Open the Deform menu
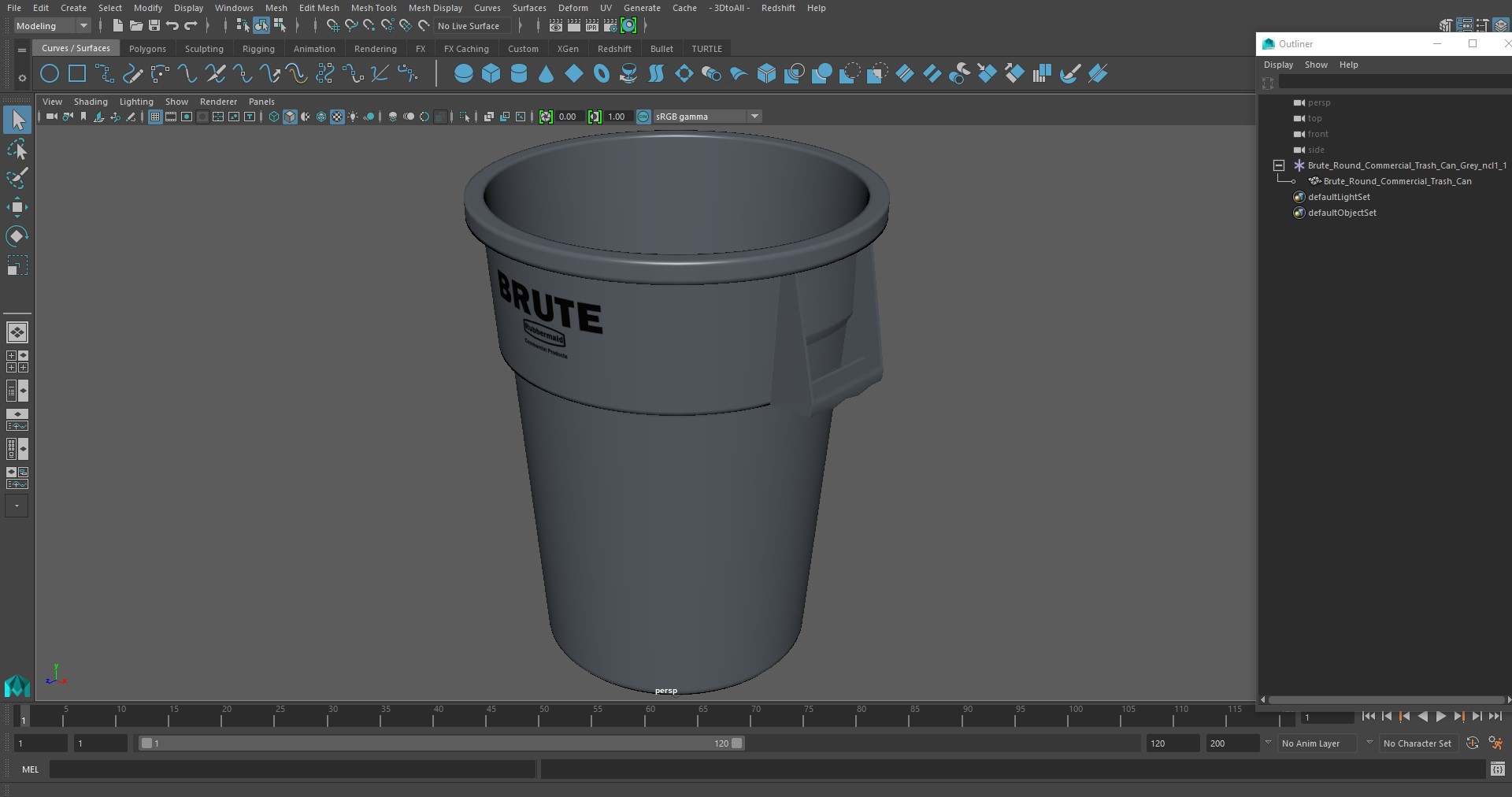 (573, 8)
